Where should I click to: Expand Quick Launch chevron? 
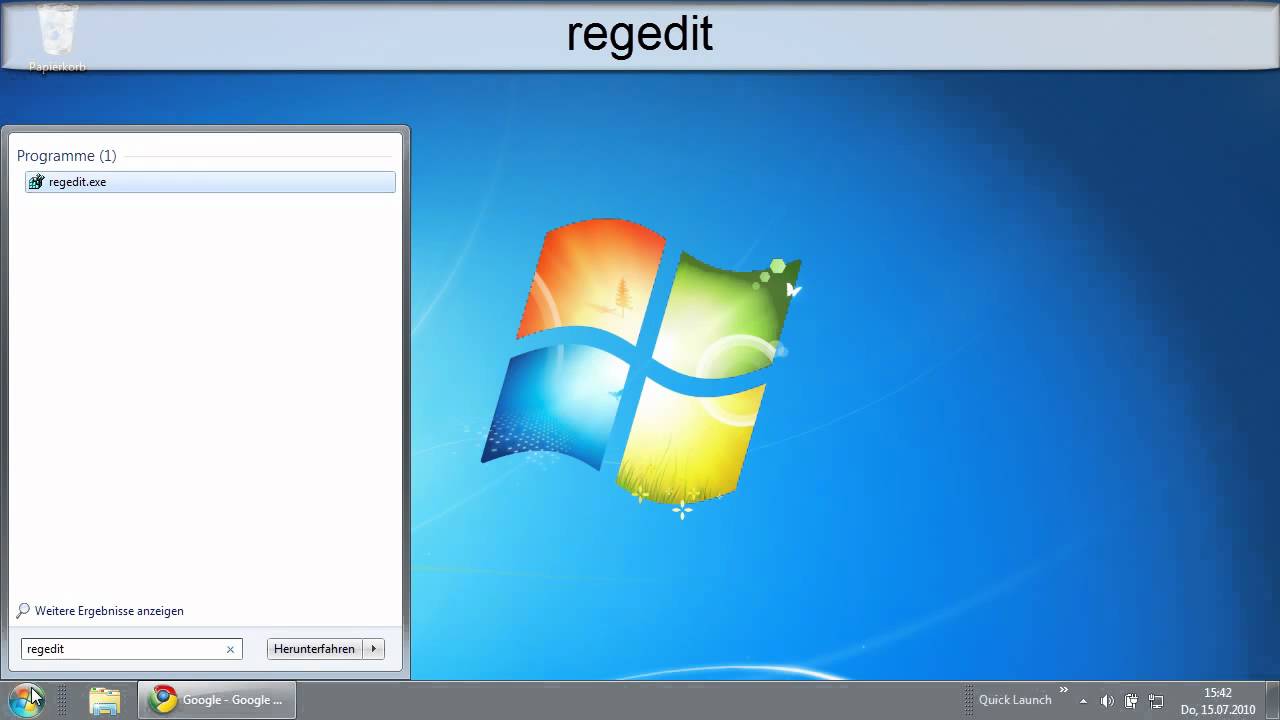1063,690
